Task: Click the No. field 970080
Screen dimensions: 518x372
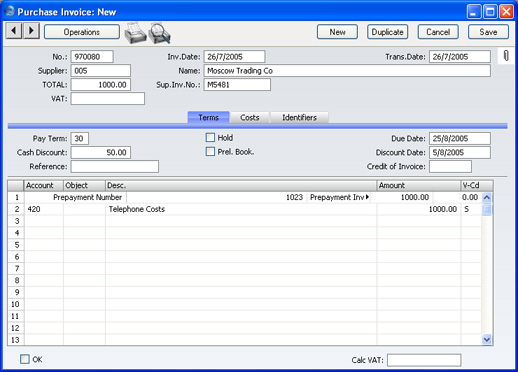Action: coord(92,57)
